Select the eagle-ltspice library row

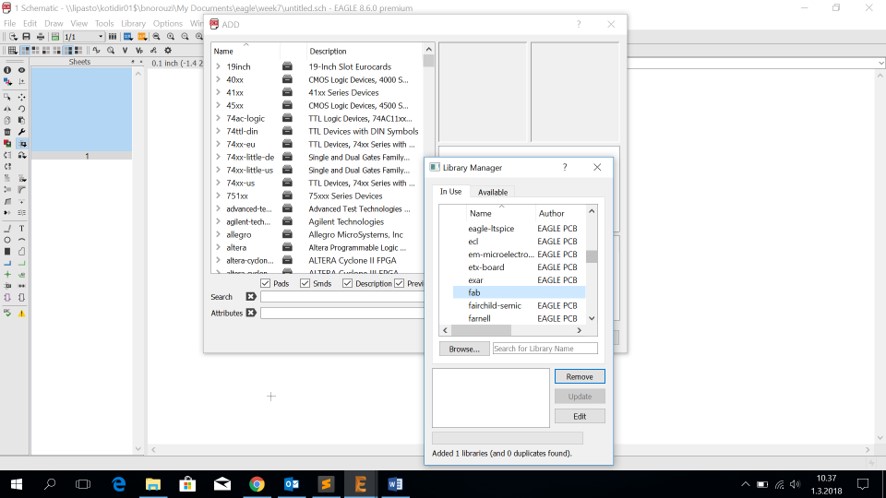[519, 228]
